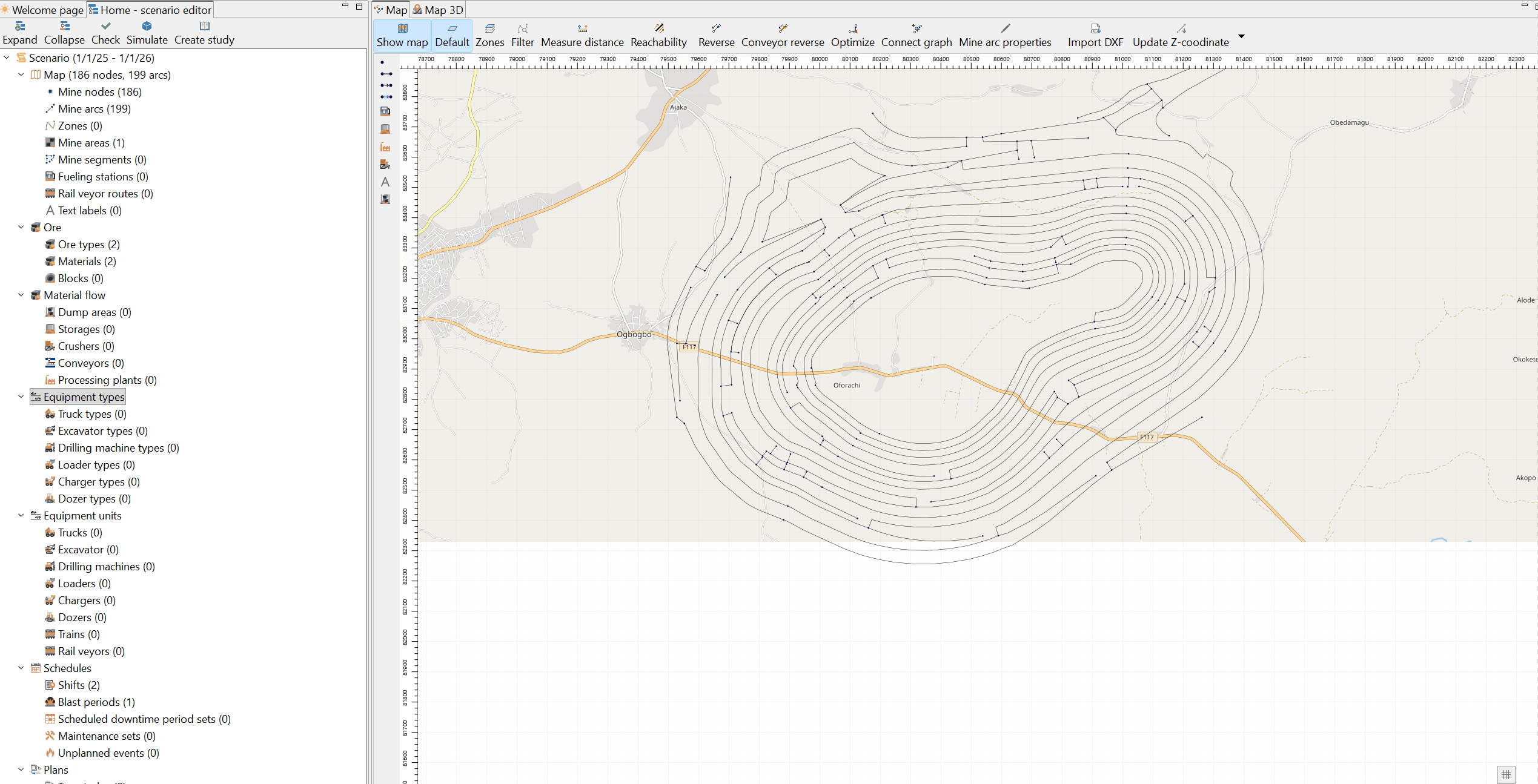Toggle the grid icon at bottom-right of map

pos(1506,774)
